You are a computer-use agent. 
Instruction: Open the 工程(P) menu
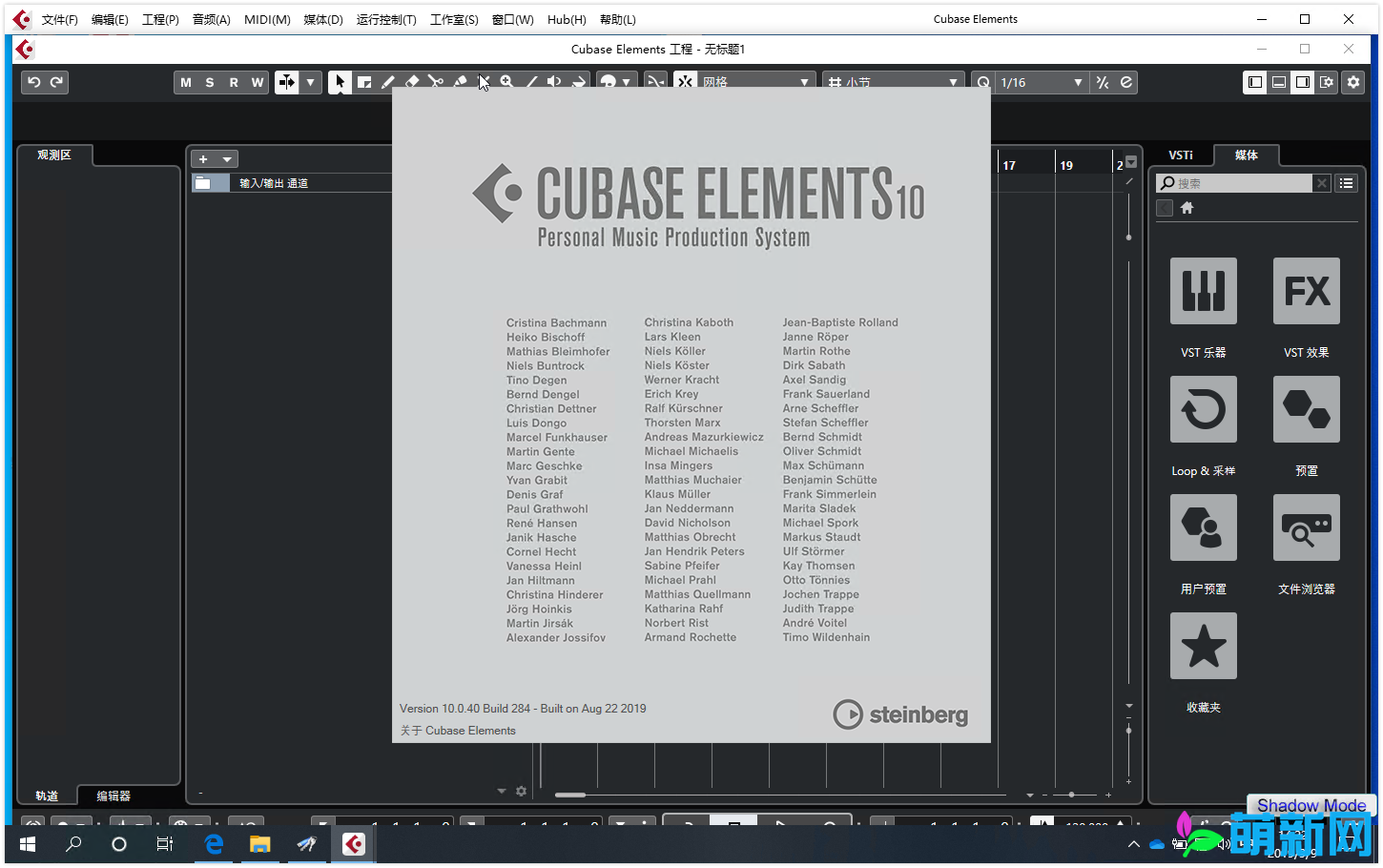(x=160, y=19)
